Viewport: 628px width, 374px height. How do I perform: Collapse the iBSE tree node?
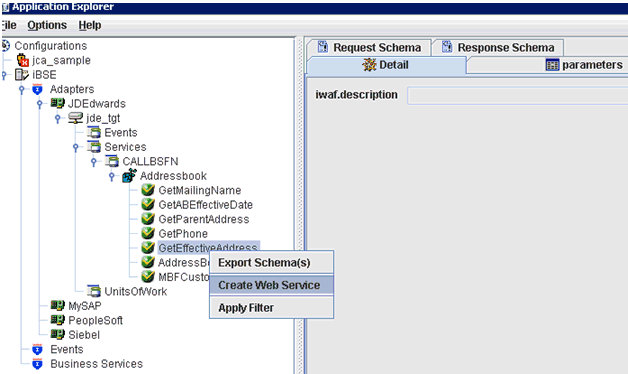point(4,75)
